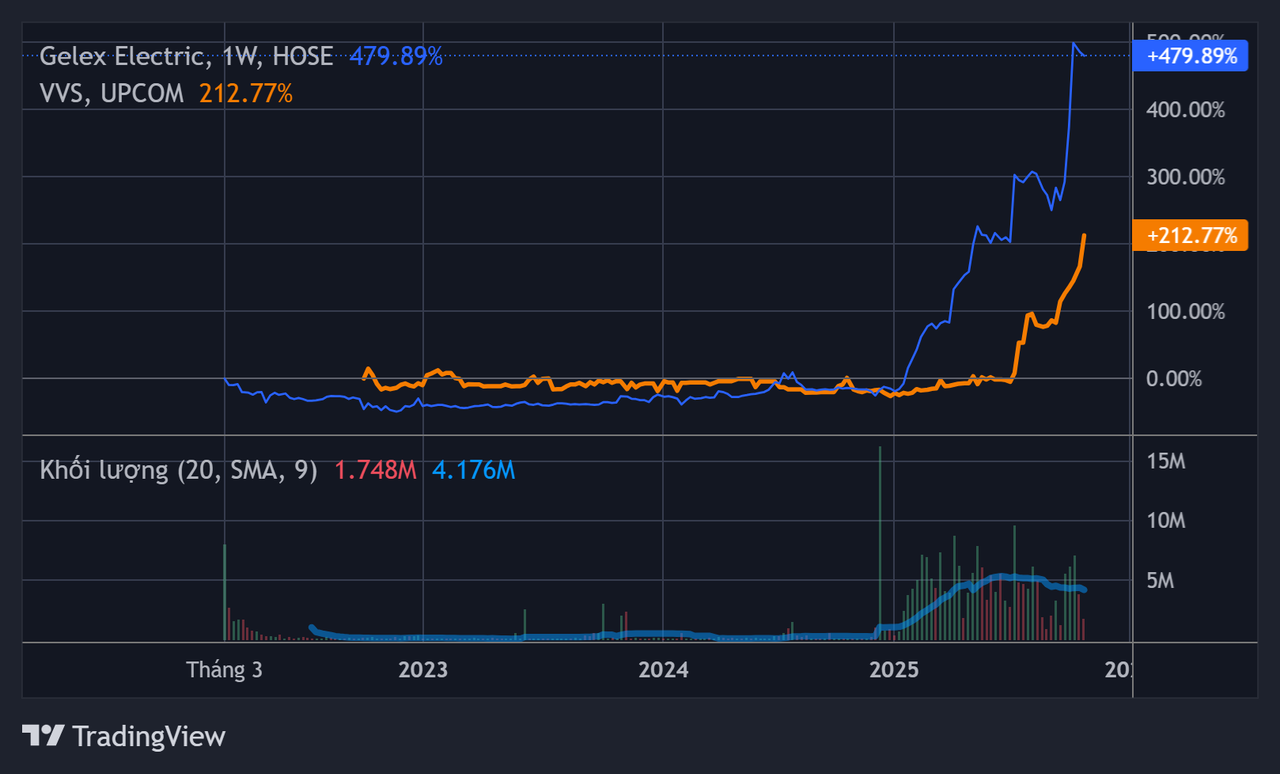The image size is (1280, 774).
Task: Click the blue 479.89% legend value
Action: point(396,56)
